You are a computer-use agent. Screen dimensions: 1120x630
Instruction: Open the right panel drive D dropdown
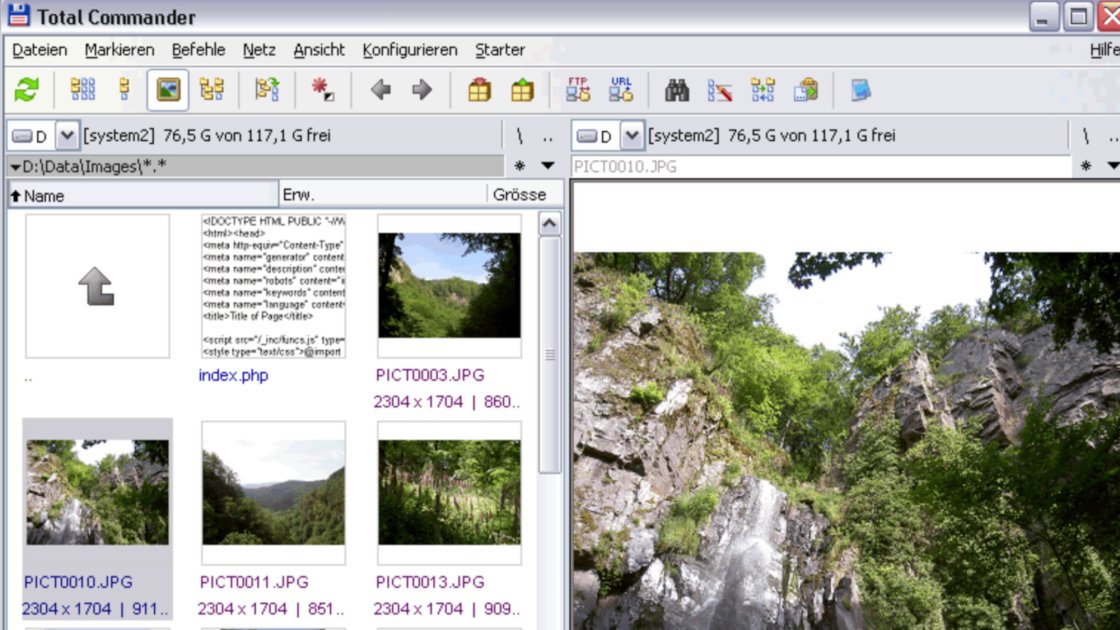click(x=632, y=136)
